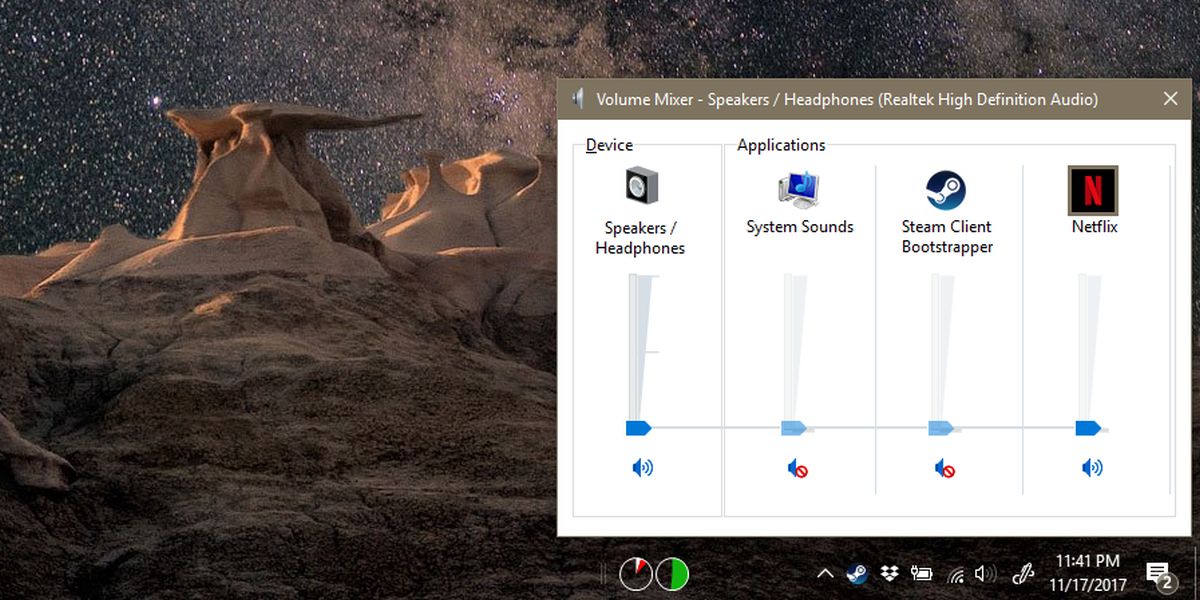1200x600 pixels.
Task: Click the Netflix application icon
Action: pos(1093,190)
